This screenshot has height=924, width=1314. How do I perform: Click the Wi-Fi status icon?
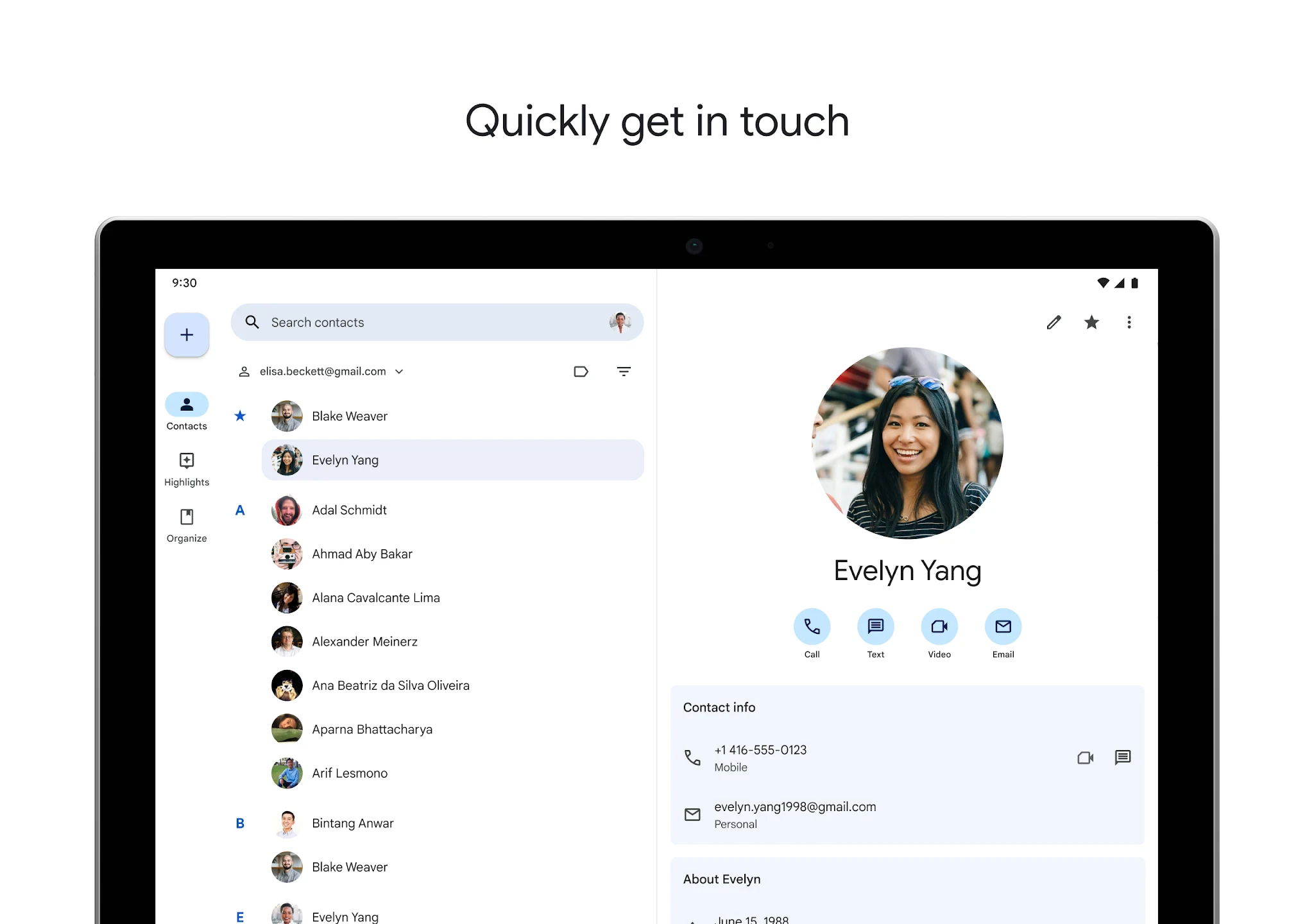(1103, 283)
